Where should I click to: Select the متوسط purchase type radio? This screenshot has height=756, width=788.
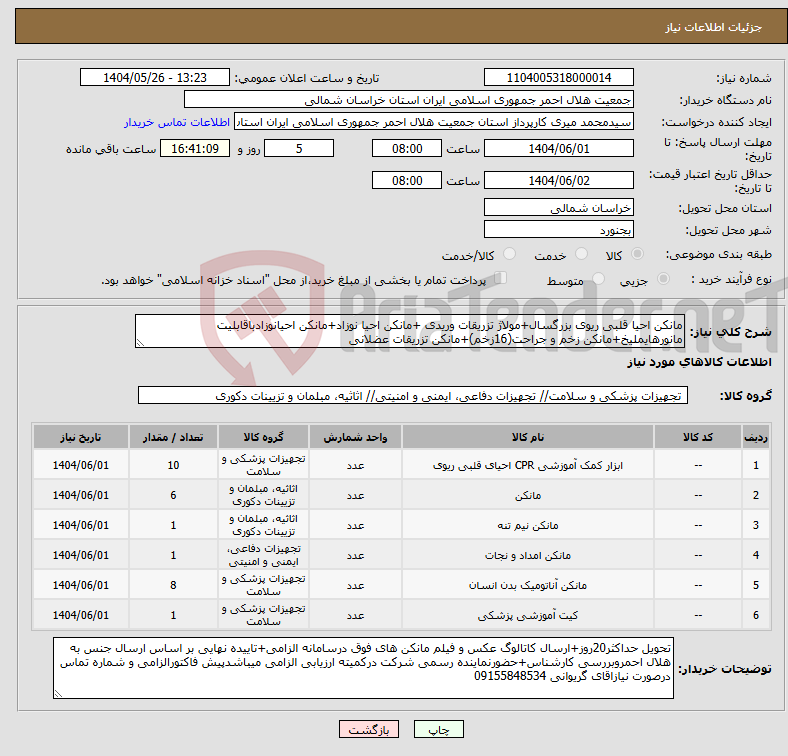pyautogui.click(x=598, y=278)
